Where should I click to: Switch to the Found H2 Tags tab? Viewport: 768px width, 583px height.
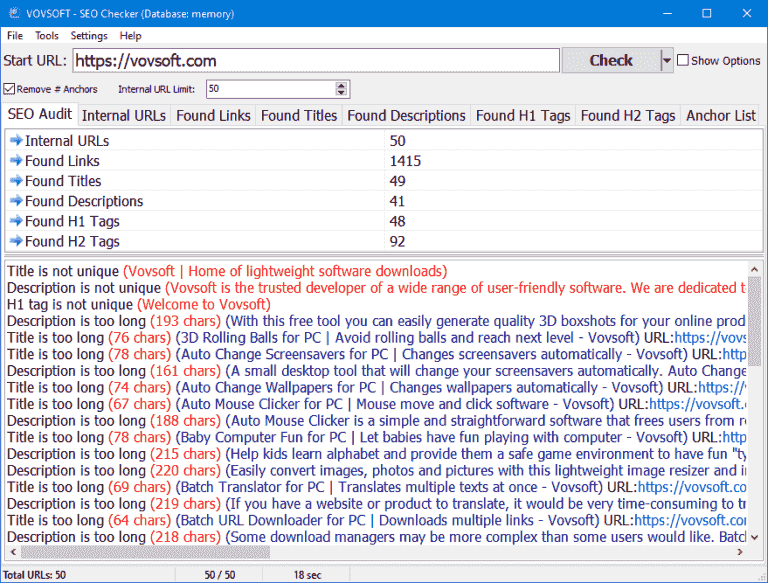tap(628, 116)
